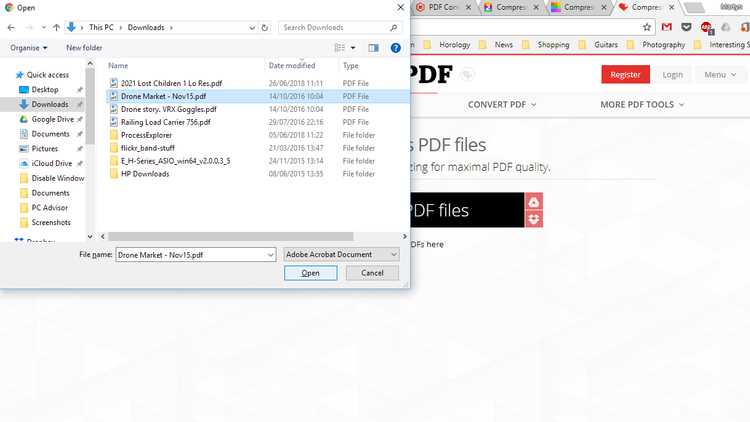Upload from Google Drive icon on webpage
This screenshot has height=422, width=750.
point(534,202)
